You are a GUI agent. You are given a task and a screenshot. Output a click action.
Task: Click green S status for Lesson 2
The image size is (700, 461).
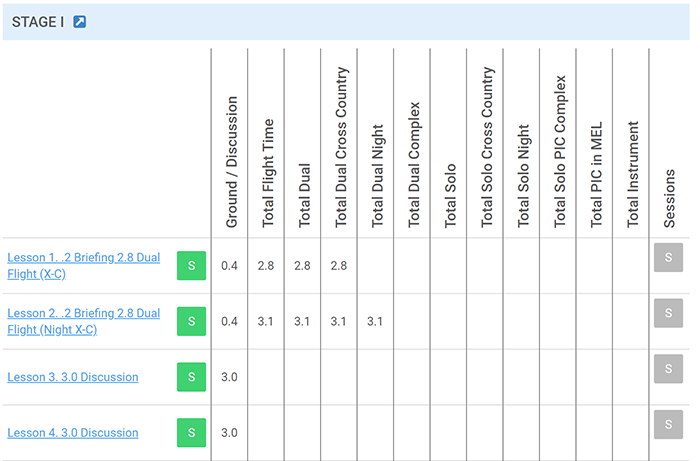click(x=192, y=321)
